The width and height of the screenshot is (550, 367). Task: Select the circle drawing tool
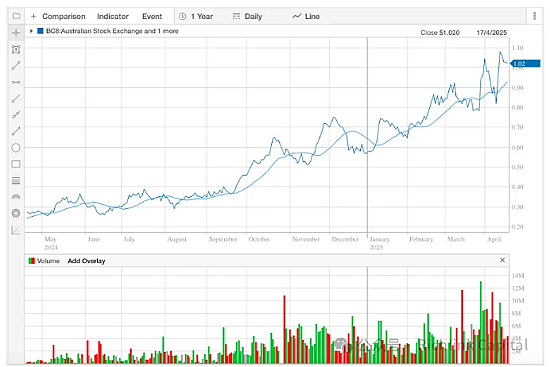[x=16, y=148]
